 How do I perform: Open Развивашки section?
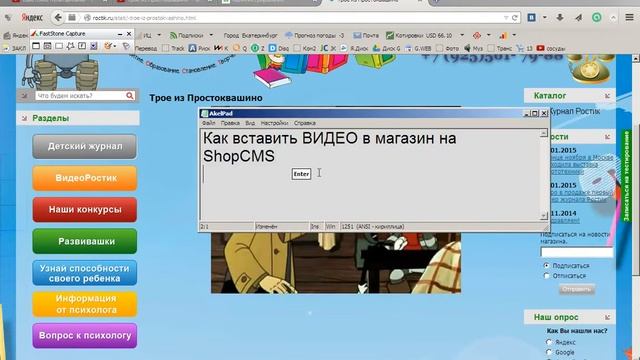point(84,241)
